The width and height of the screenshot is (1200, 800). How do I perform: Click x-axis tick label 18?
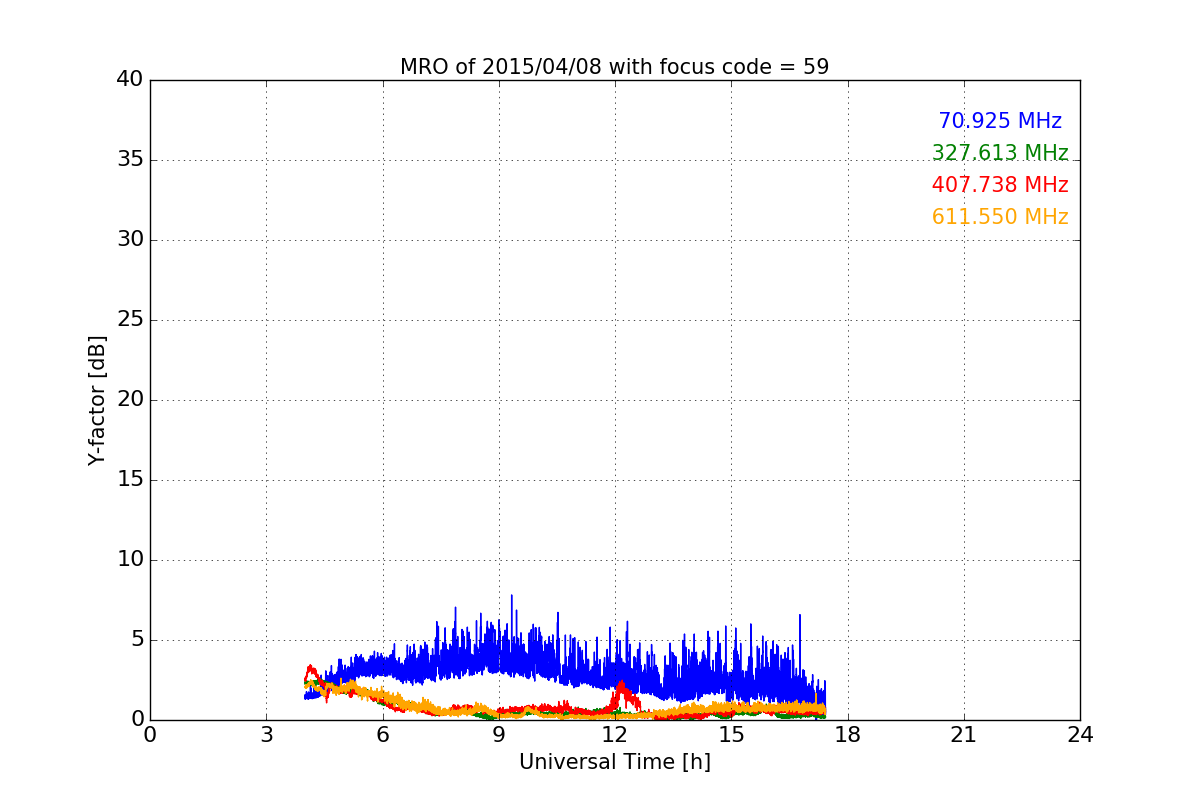coord(848,735)
